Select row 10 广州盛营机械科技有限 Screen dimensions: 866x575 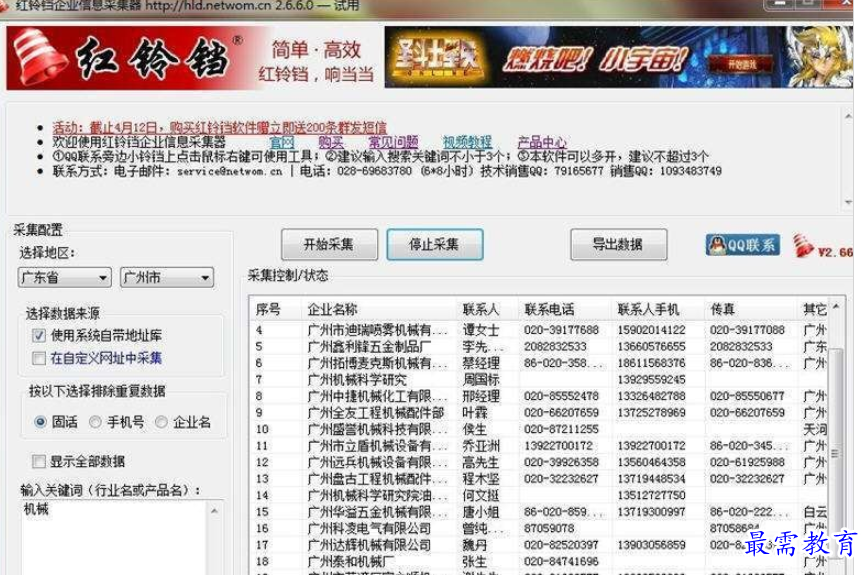click(539, 429)
